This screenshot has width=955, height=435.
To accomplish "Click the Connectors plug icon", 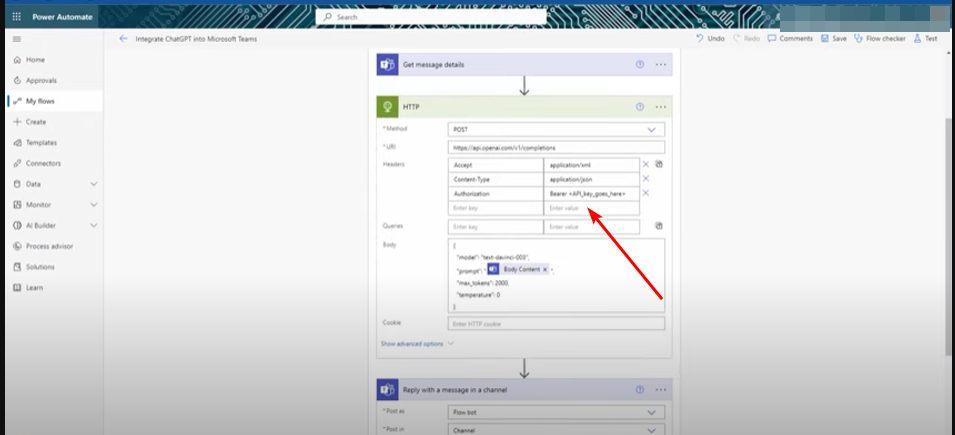I will pos(17,163).
